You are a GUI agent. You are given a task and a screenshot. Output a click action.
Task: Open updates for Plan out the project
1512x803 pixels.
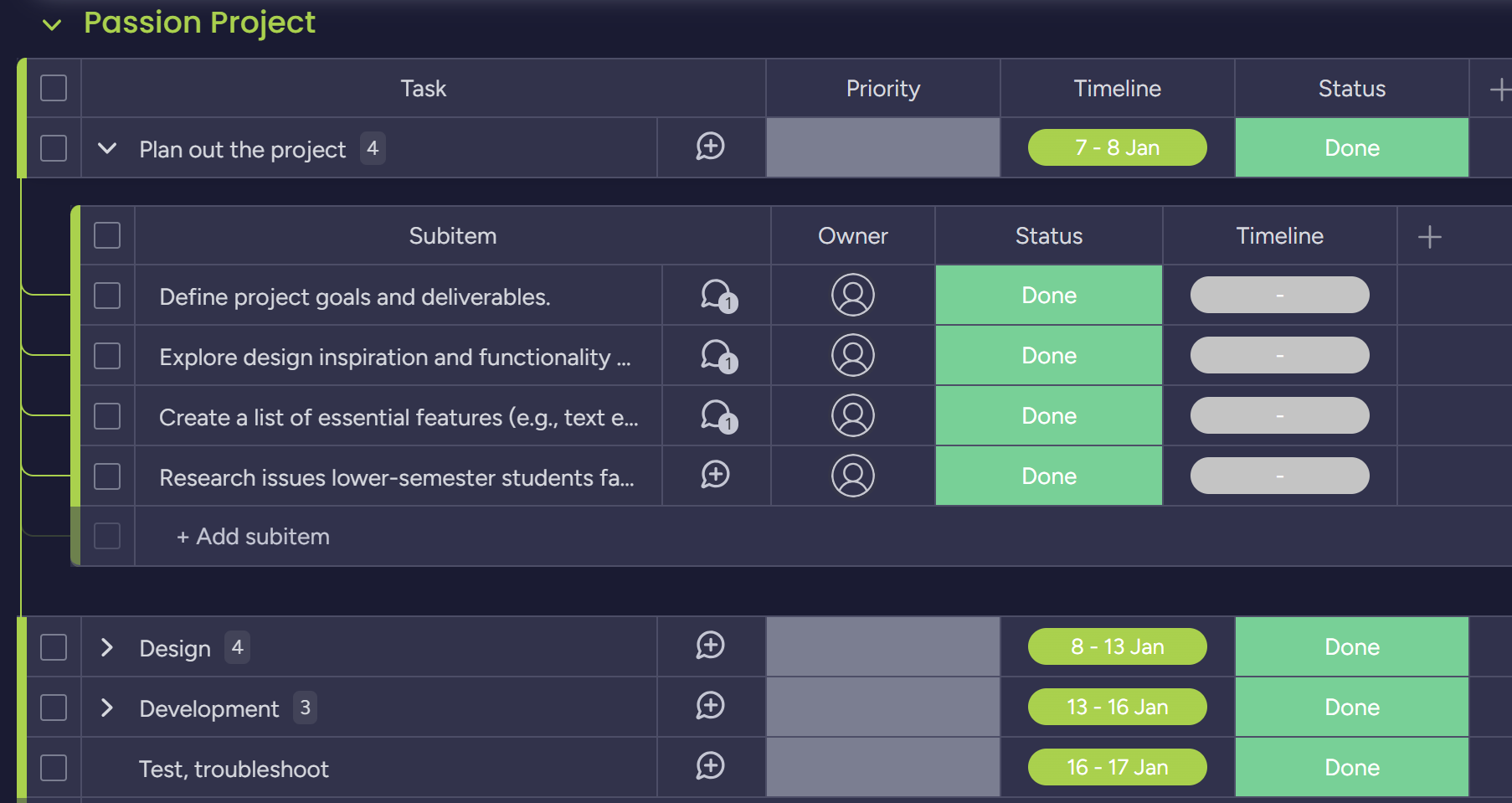pyautogui.click(x=710, y=147)
